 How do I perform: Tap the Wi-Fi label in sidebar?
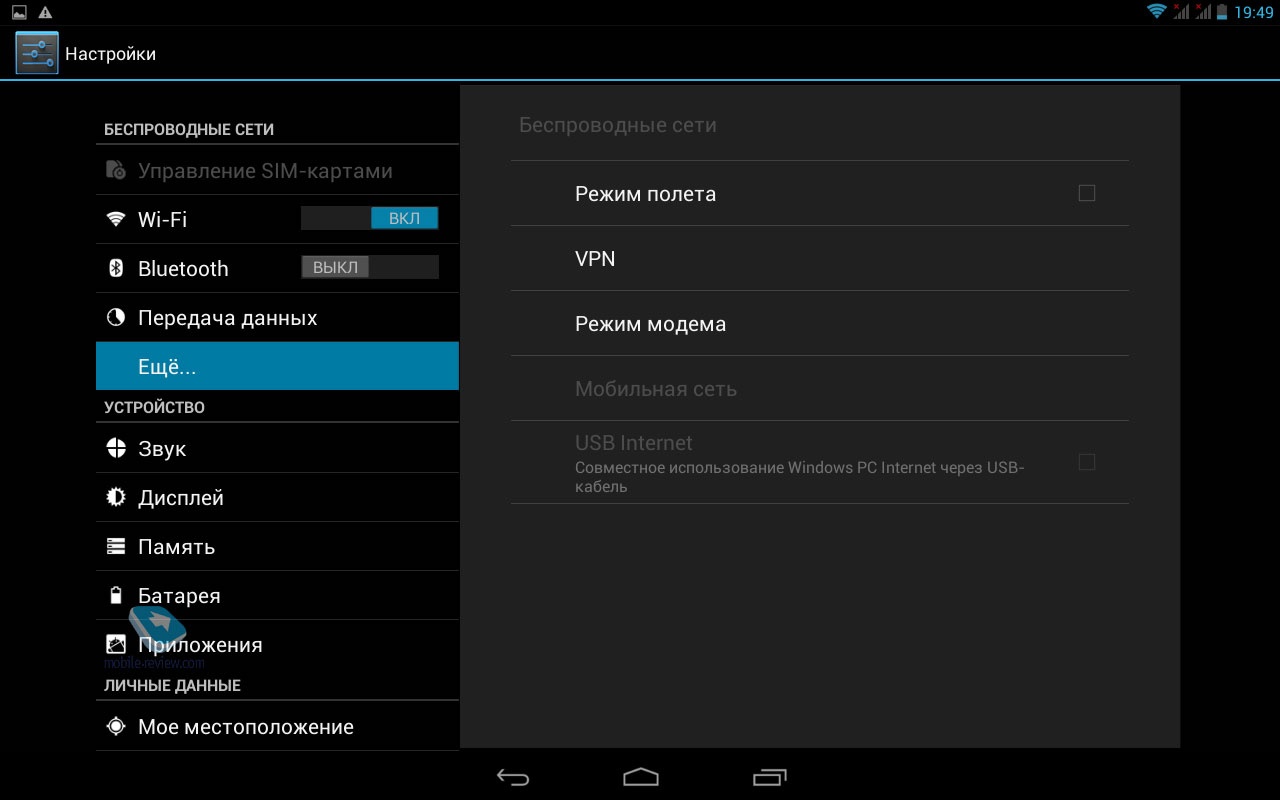click(x=162, y=220)
